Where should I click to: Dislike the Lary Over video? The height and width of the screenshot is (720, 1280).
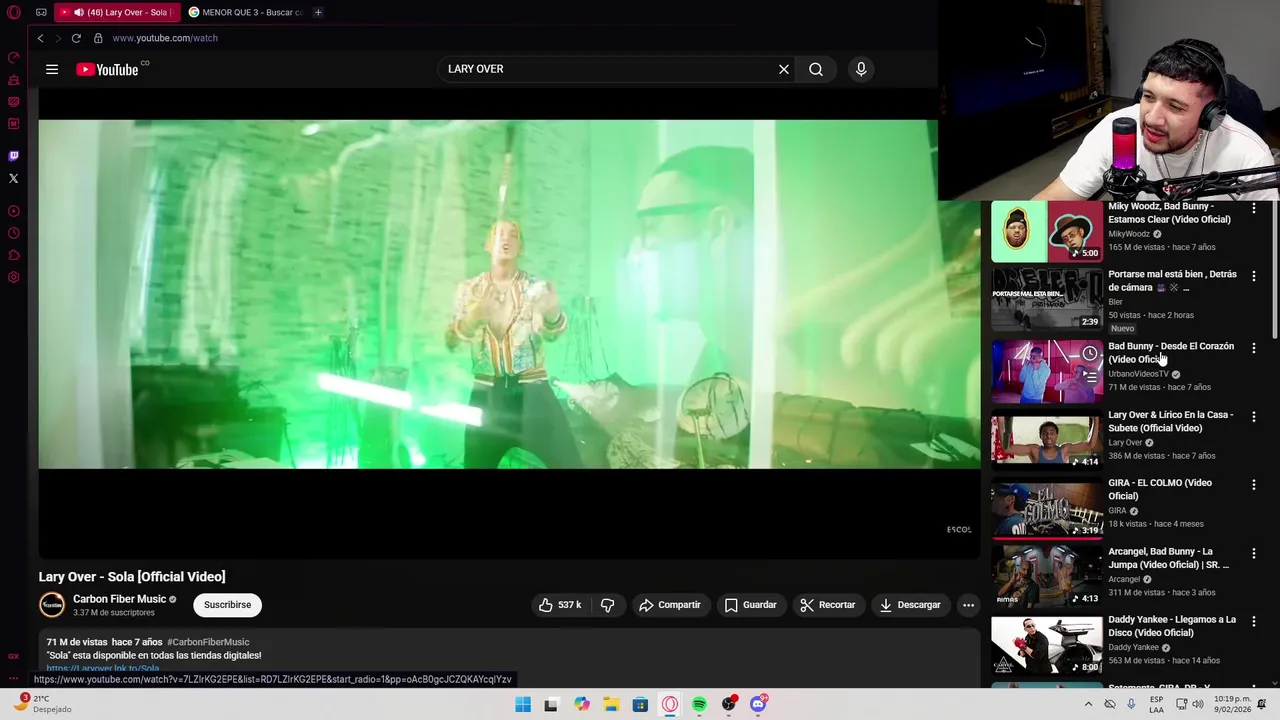tap(607, 605)
